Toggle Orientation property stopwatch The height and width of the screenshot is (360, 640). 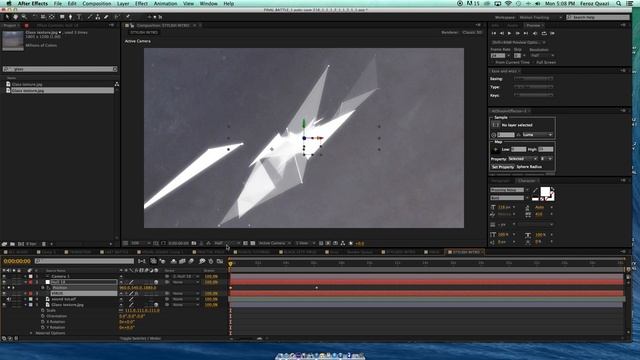43,316
